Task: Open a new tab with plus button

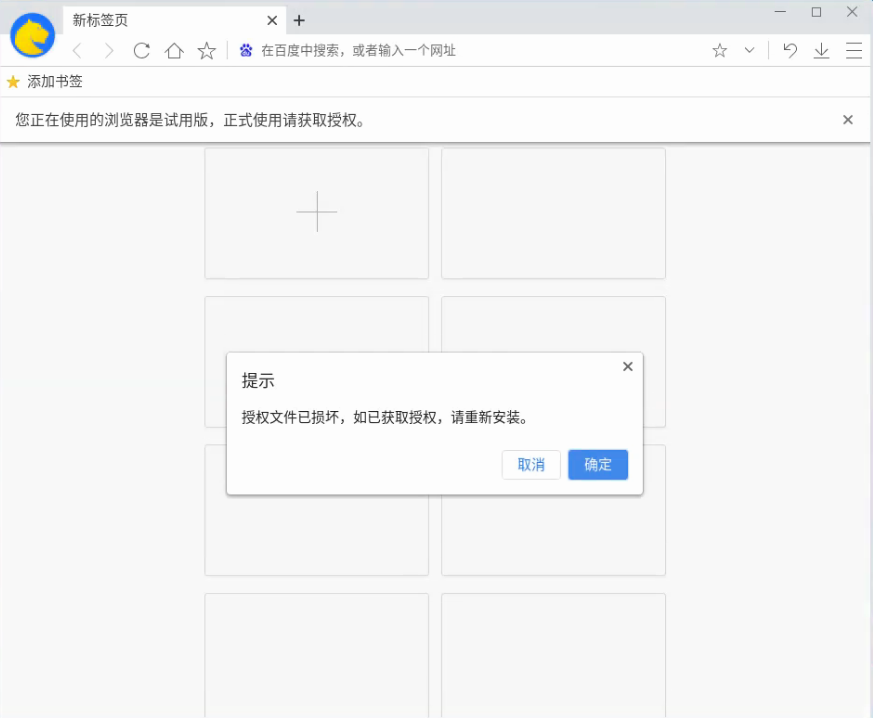Action: click(299, 20)
